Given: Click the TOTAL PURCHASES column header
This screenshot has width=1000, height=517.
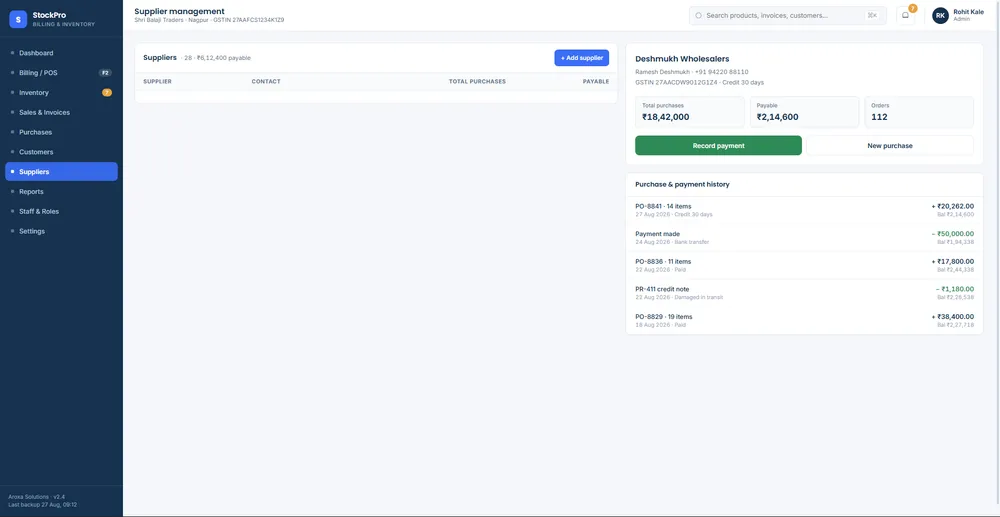Looking at the screenshot, I should [477, 82].
